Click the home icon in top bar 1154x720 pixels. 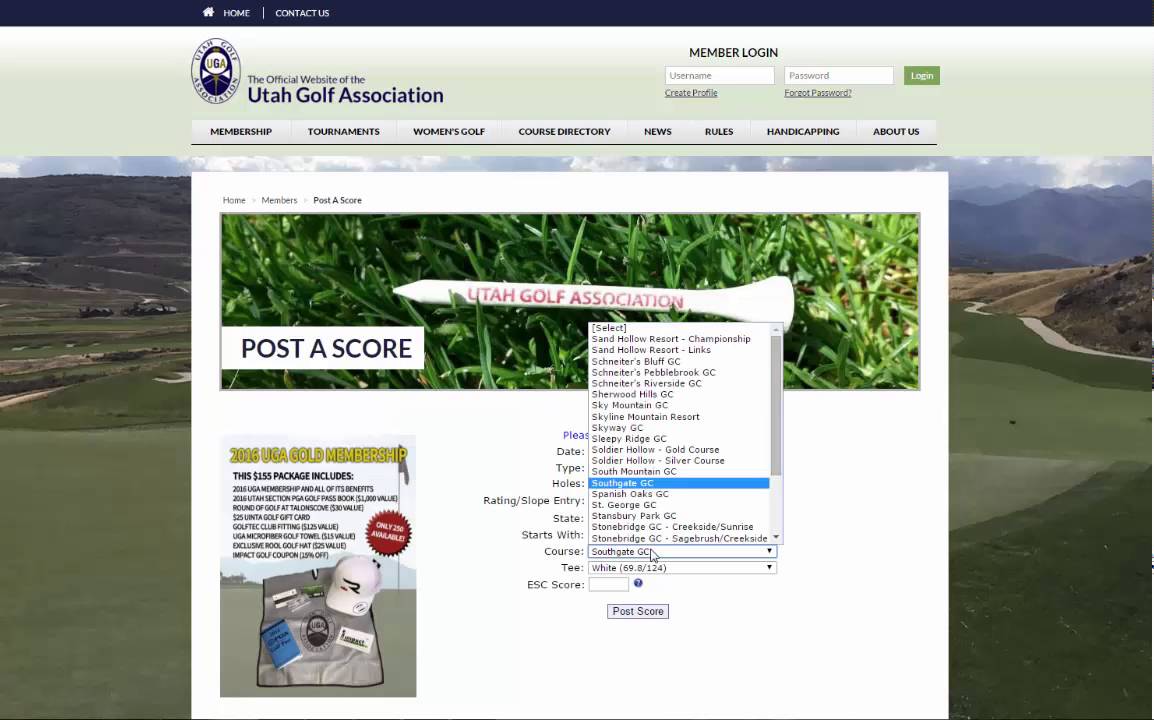(208, 12)
